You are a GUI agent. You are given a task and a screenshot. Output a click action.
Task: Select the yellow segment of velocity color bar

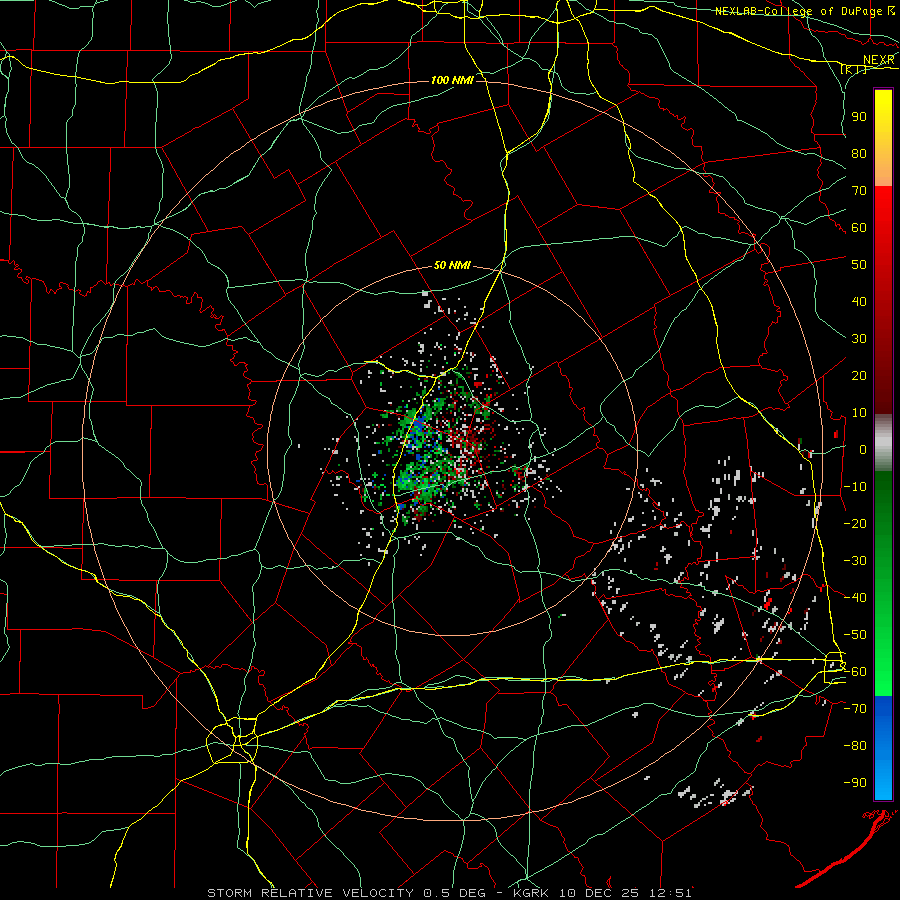tap(883, 138)
